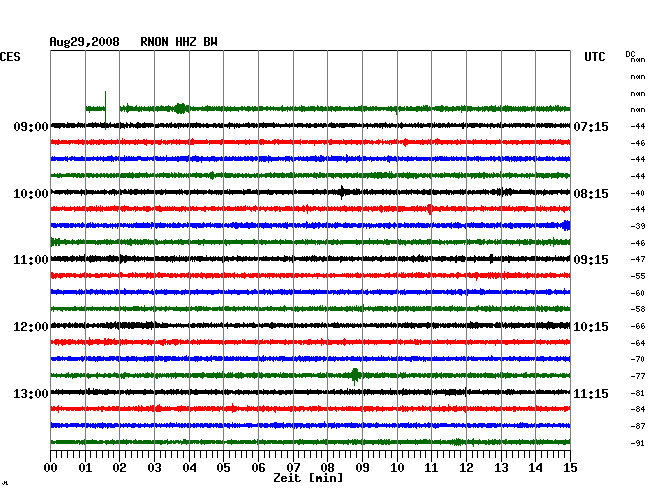
Task: Click the DC value -91
Action: pyautogui.click(x=638, y=443)
